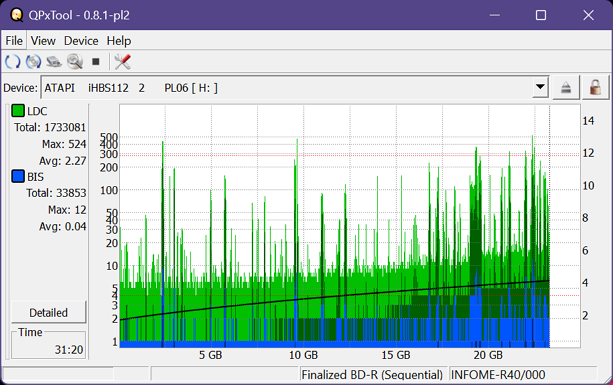
Task: Click the magnifier scan disc icon
Action: pos(75,62)
